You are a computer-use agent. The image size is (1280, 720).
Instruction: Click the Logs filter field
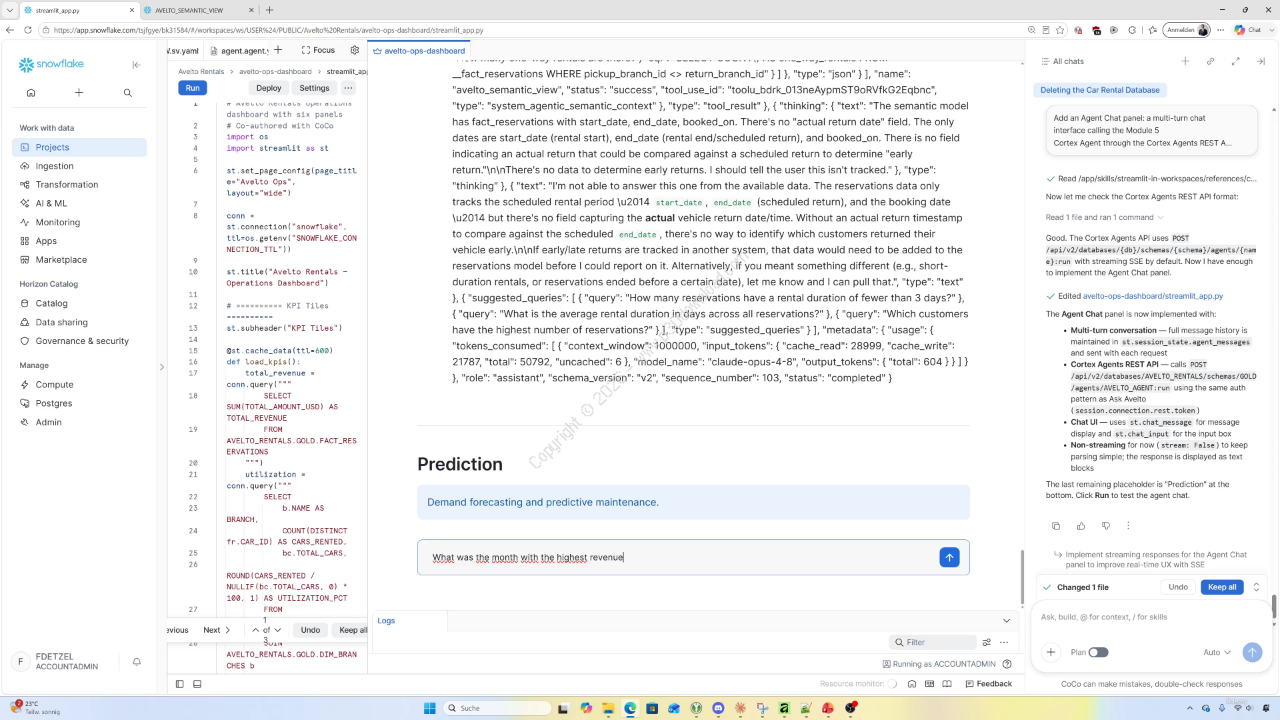click(x=933, y=642)
